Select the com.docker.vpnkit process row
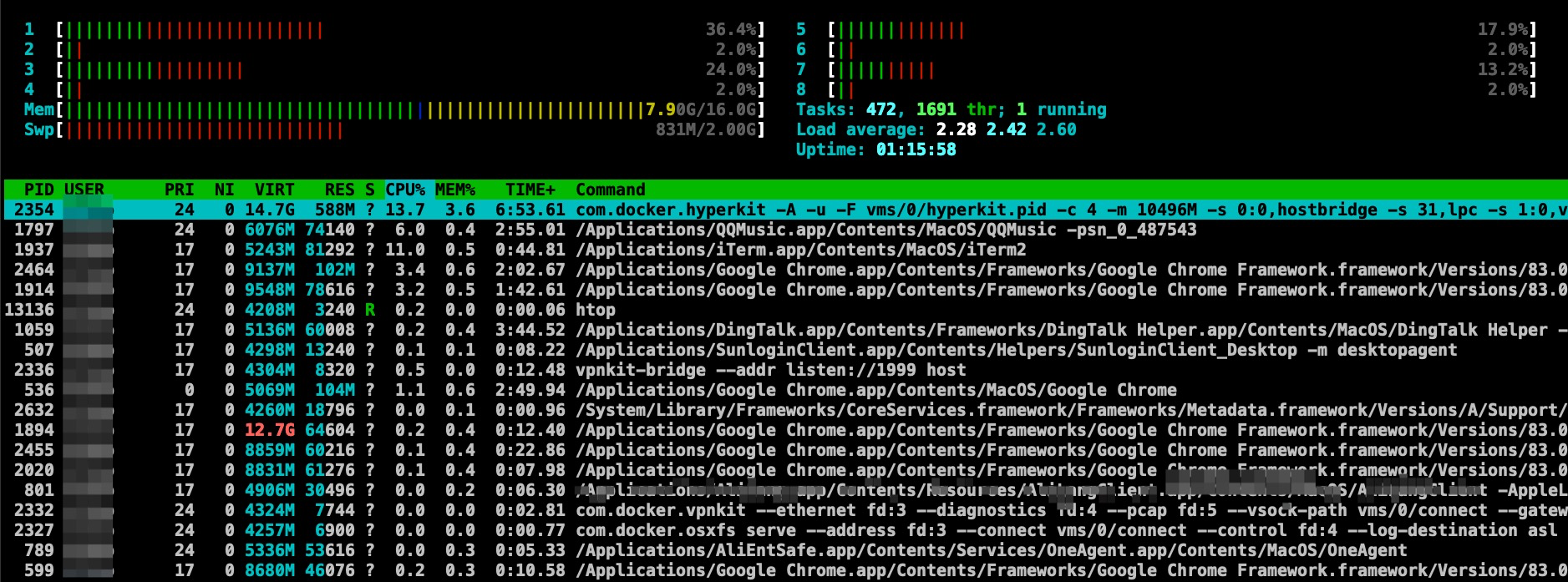The height and width of the screenshot is (582, 1568). click(785, 510)
